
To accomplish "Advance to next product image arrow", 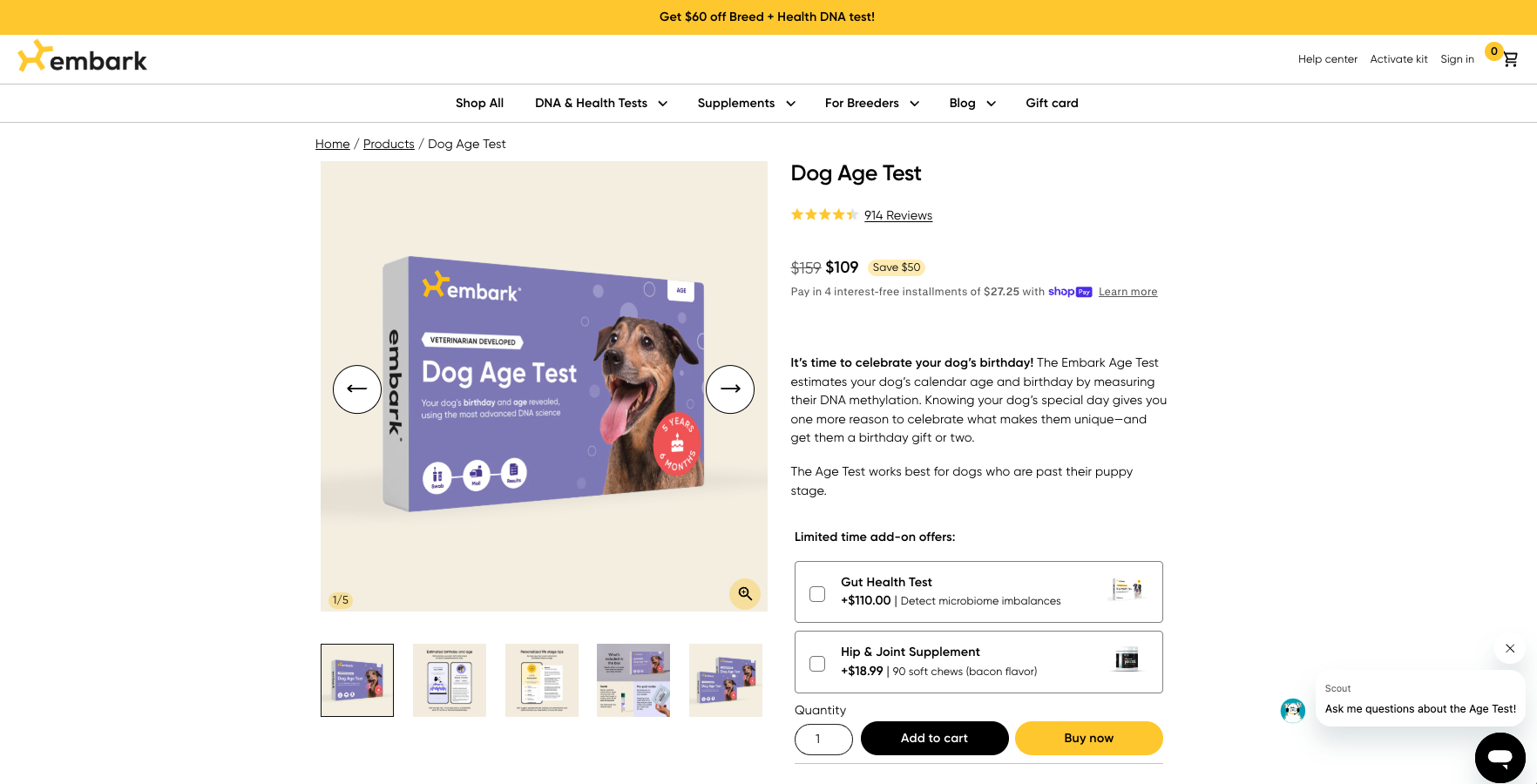I will pyautogui.click(x=730, y=389).
